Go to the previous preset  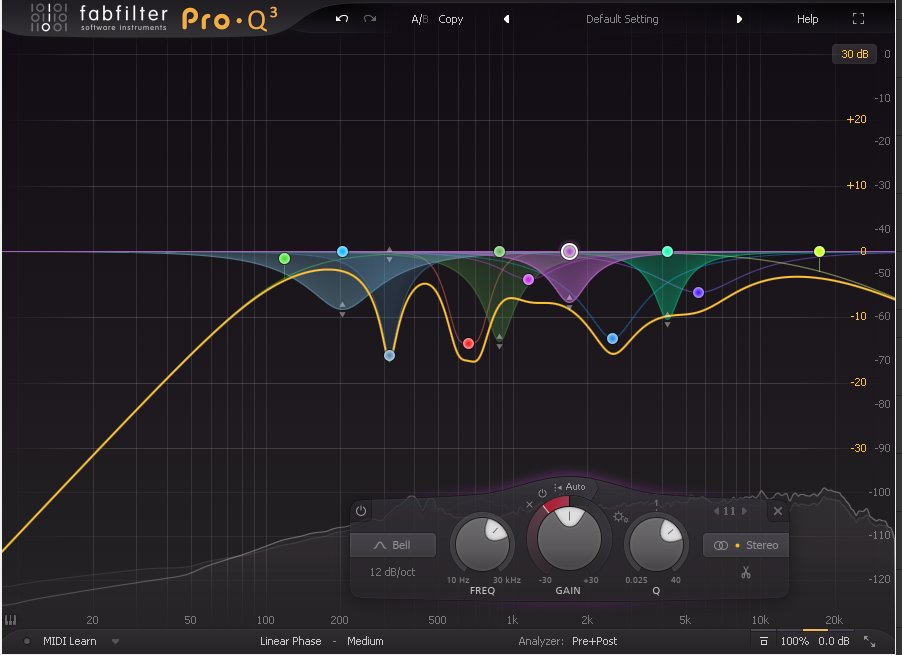coord(506,19)
